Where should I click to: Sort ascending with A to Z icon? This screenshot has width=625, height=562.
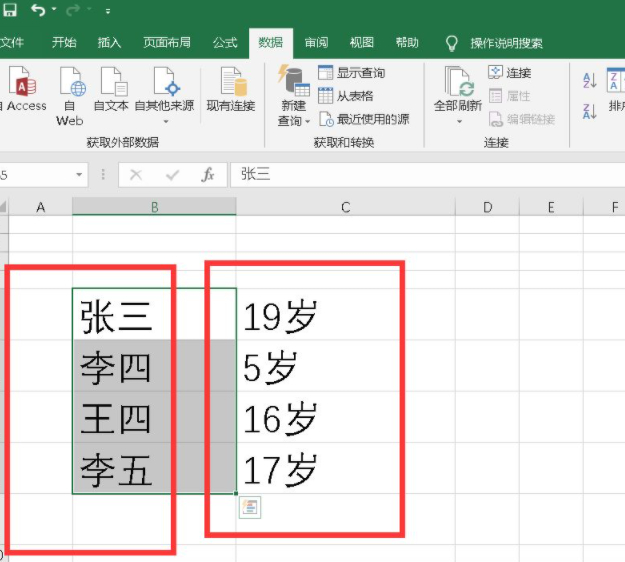click(x=590, y=81)
